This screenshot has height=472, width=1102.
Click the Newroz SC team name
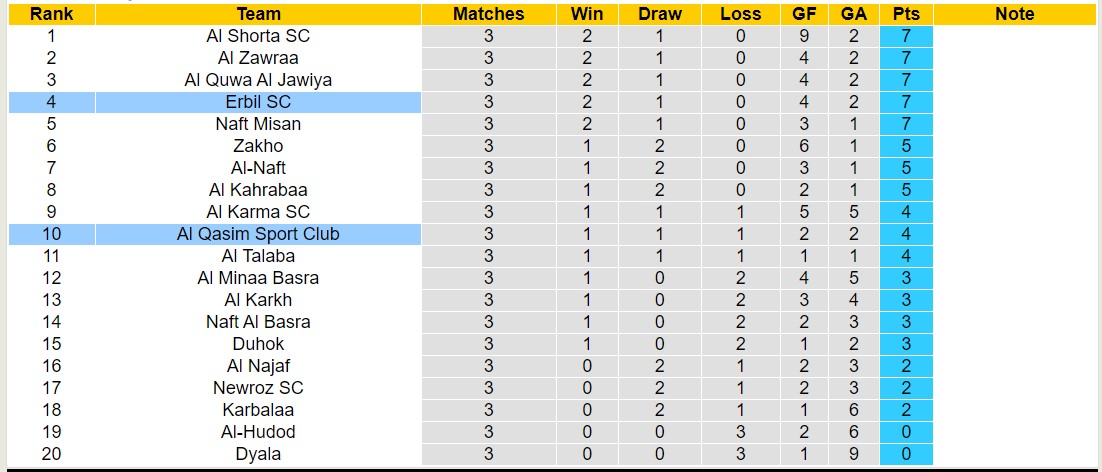click(x=258, y=388)
